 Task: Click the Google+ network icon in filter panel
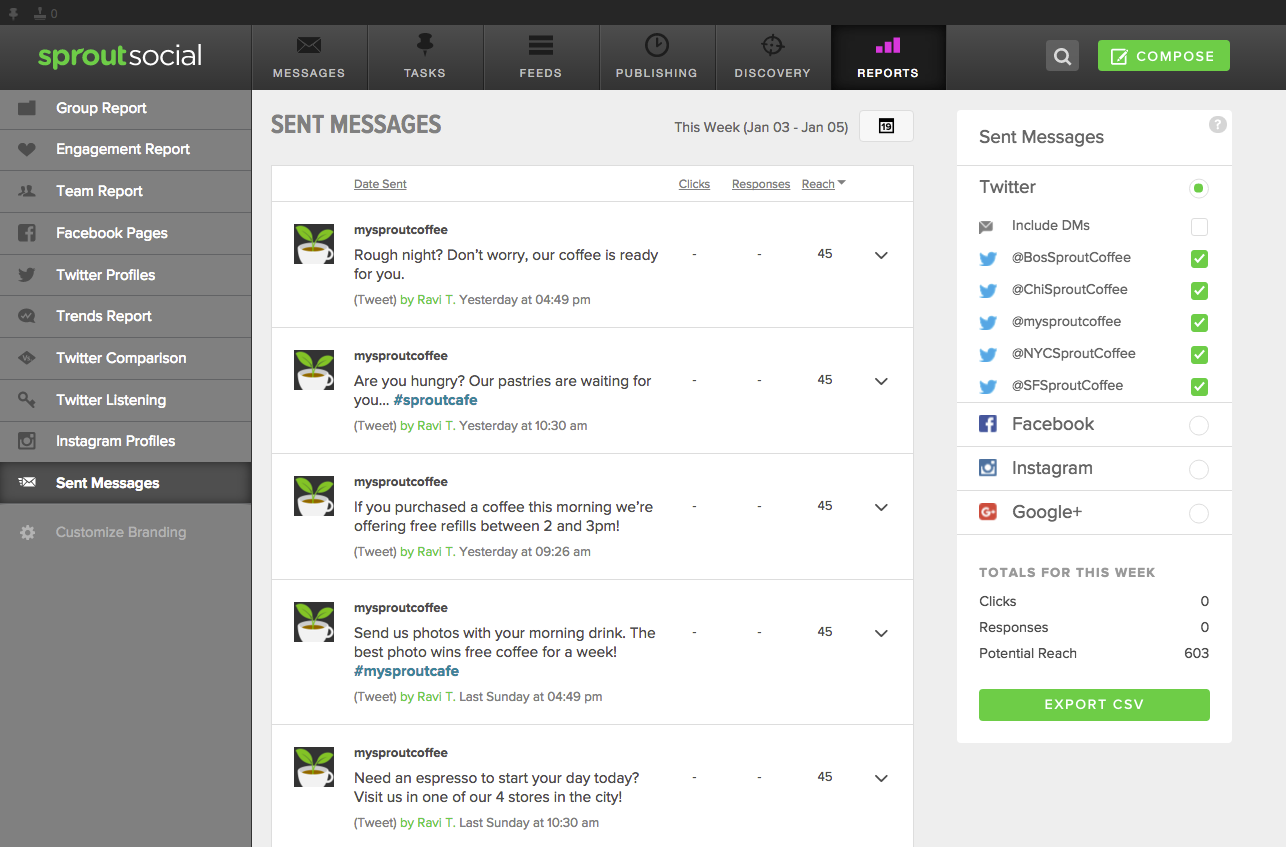[988, 512]
